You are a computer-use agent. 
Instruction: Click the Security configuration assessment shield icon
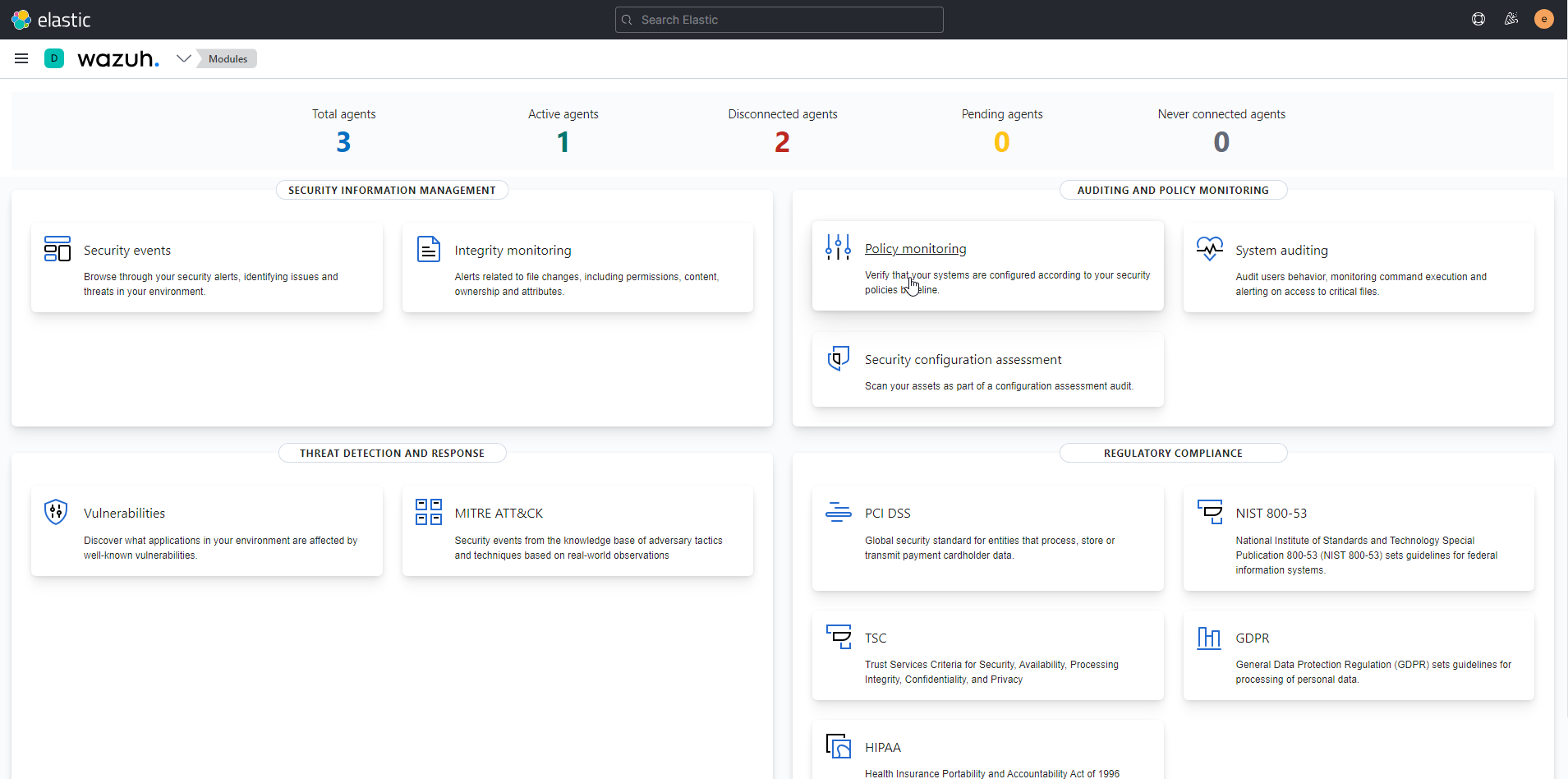pos(838,358)
